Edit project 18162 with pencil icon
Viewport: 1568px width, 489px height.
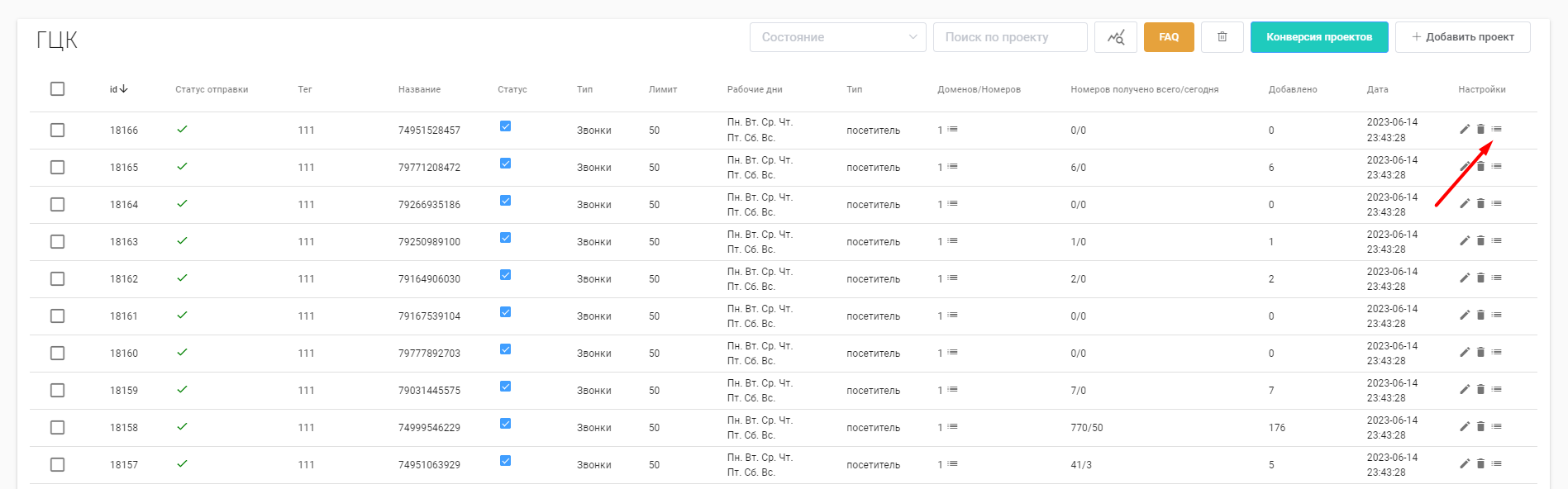(x=1465, y=278)
